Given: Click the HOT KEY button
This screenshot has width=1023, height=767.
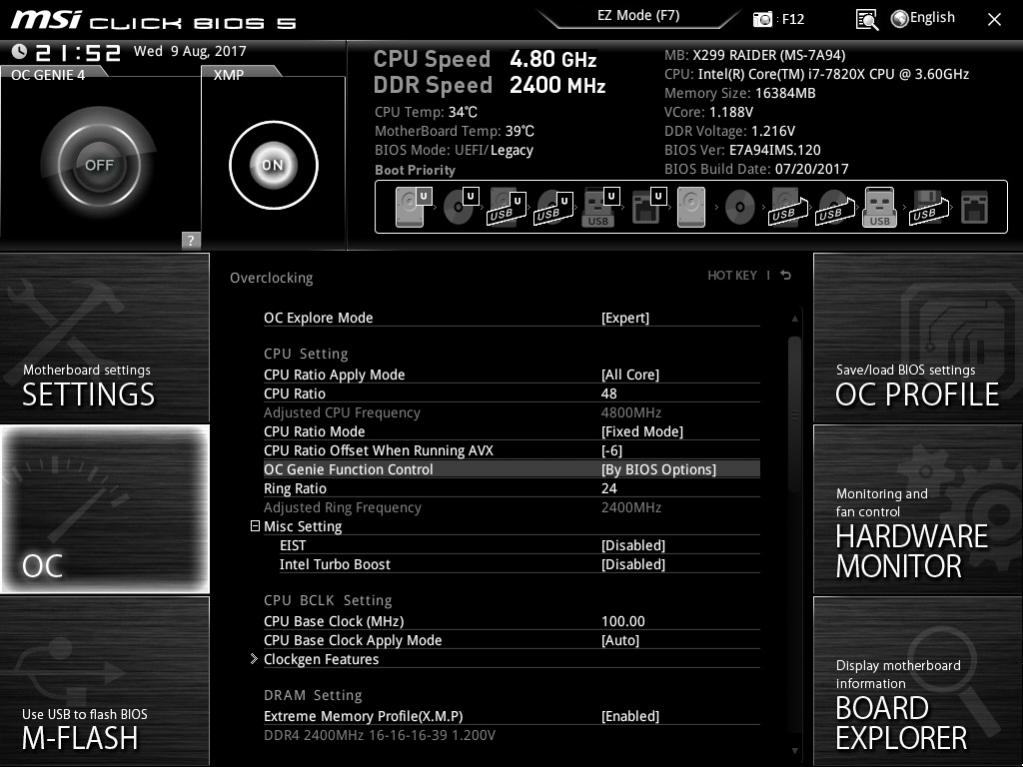Looking at the screenshot, I should (732, 275).
